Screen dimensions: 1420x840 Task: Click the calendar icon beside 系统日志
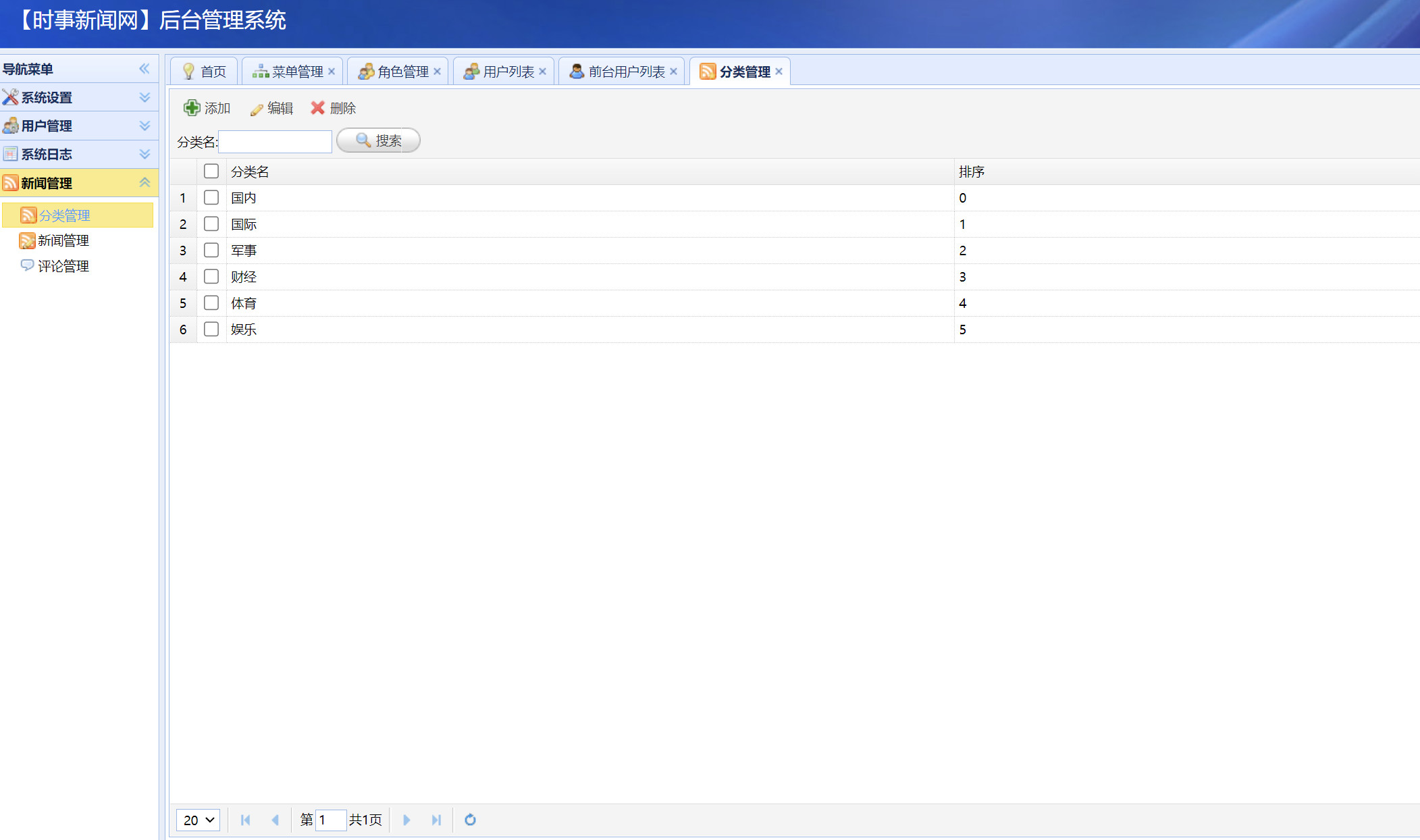click(x=10, y=154)
